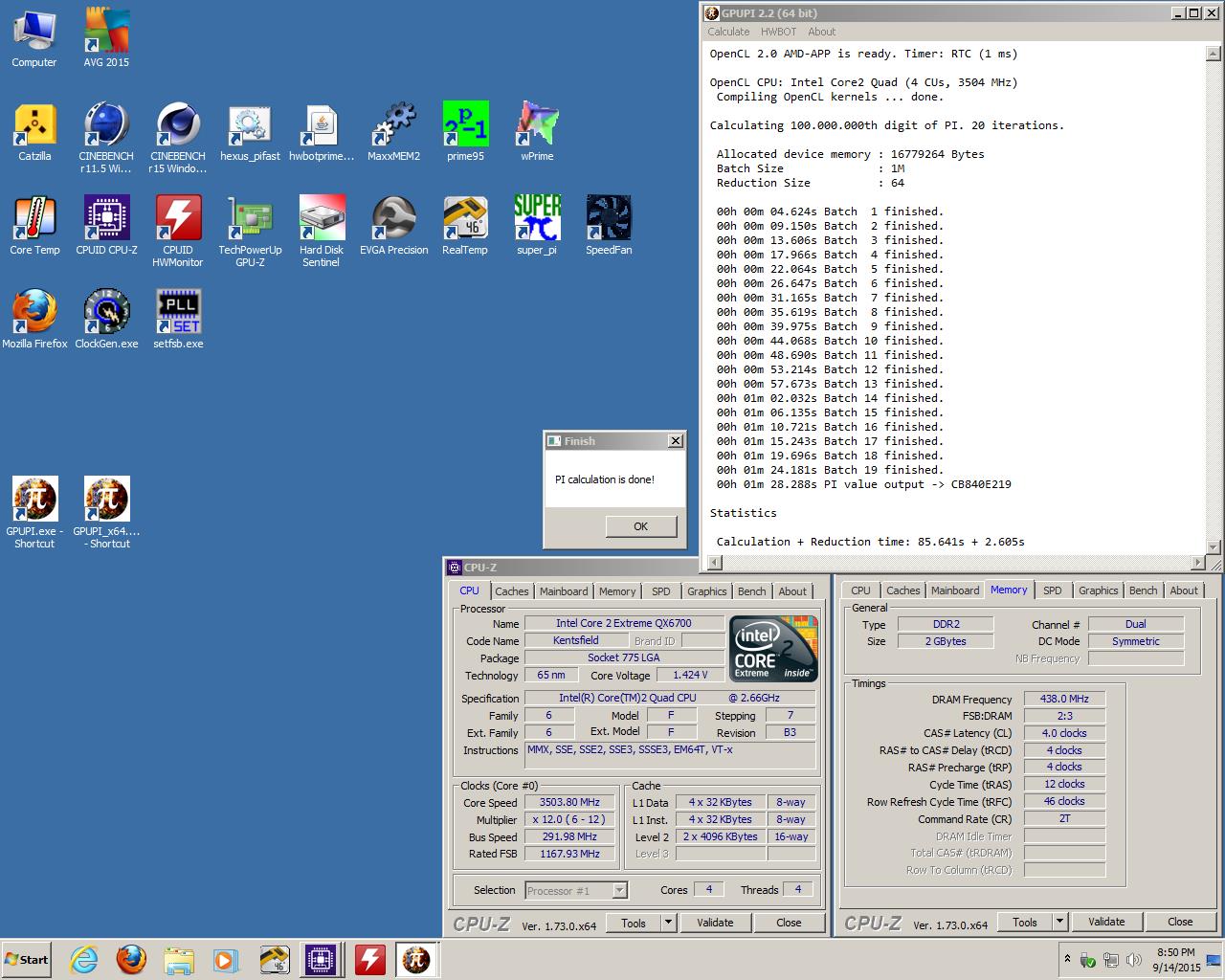The height and width of the screenshot is (980, 1225).
Task: Select the MaxxMEM2 desktop icon
Action: pos(393,132)
